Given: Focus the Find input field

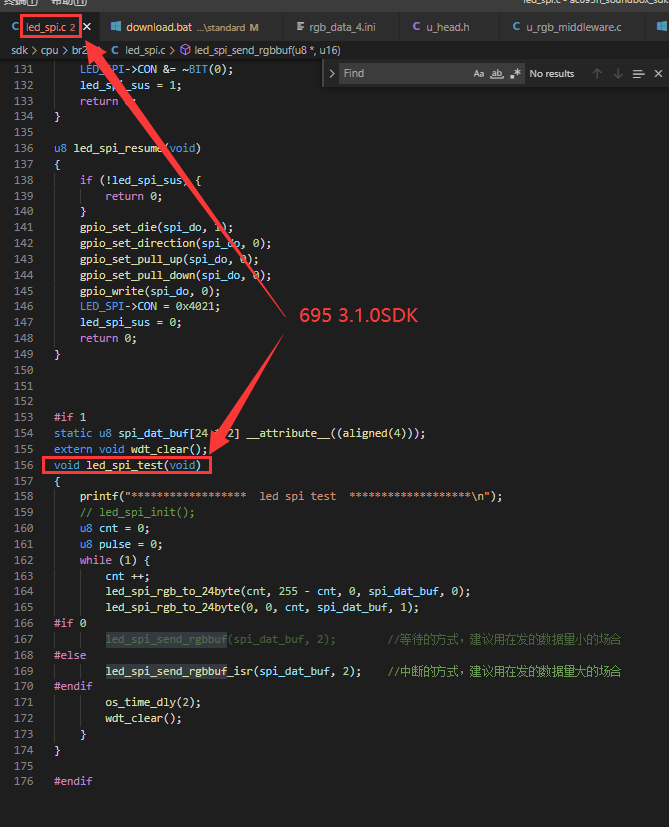Looking at the screenshot, I should [x=405, y=73].
